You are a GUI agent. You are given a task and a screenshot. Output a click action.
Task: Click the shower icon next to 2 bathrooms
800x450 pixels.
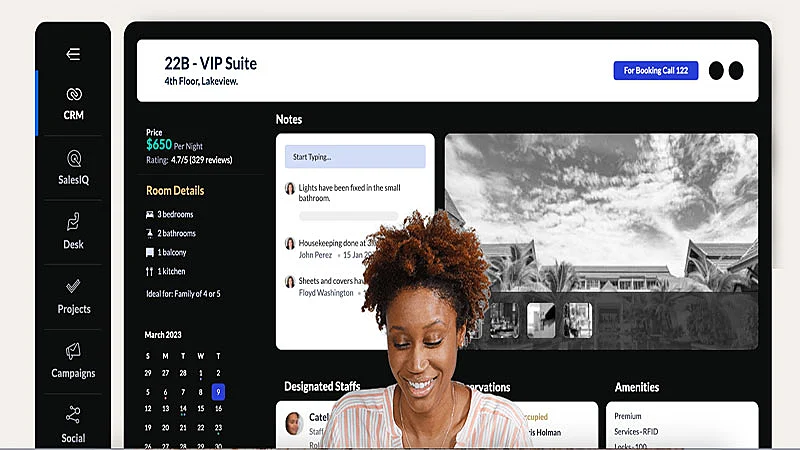tap(149, 233)
